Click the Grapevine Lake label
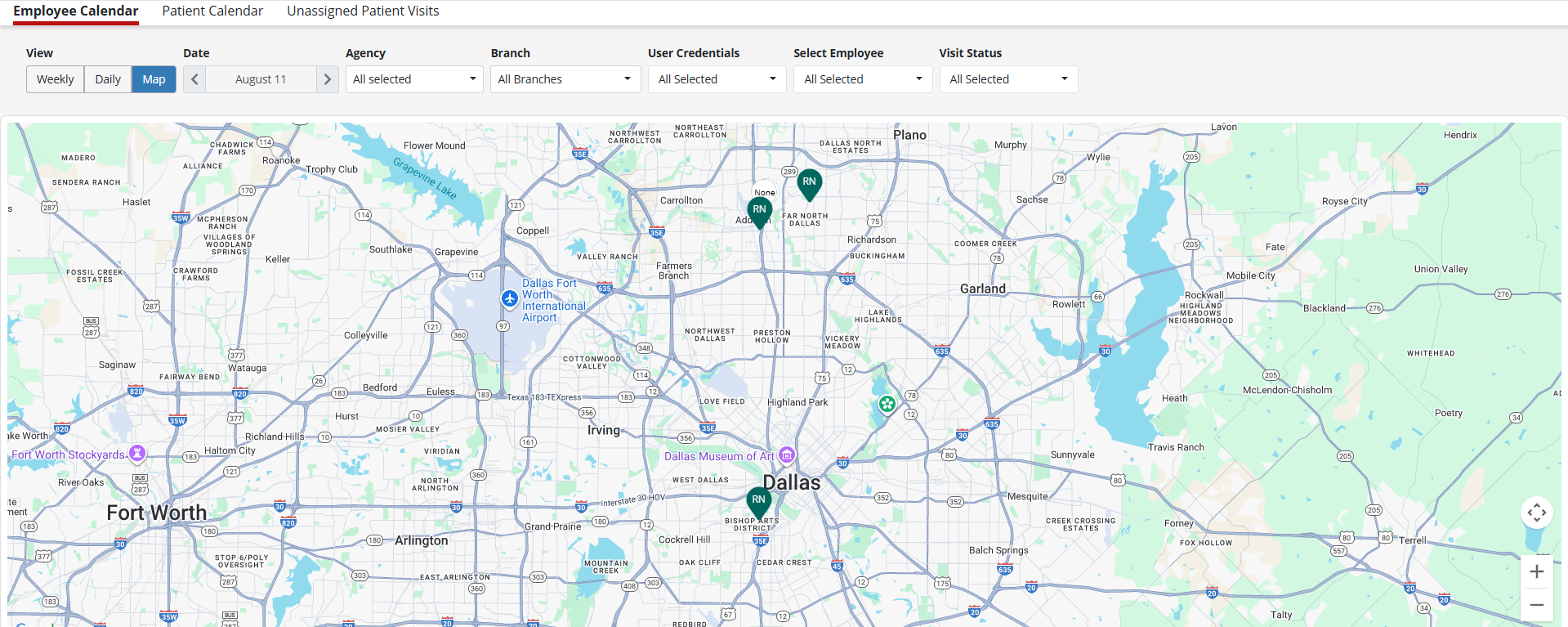The image size is (1568, 627). (x=425, y=178)
